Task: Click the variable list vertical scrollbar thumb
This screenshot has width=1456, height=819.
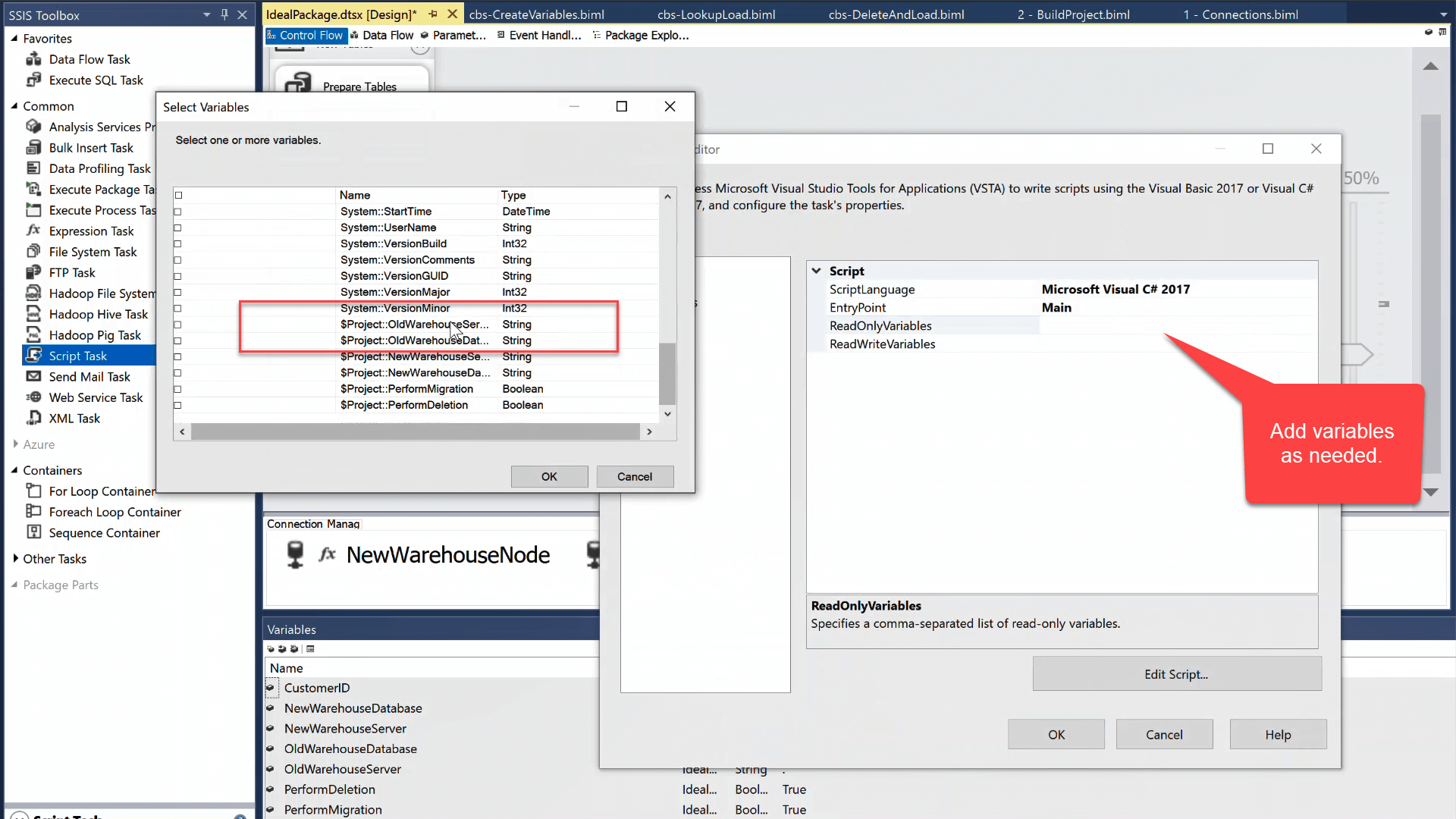Action: point(667,374)
